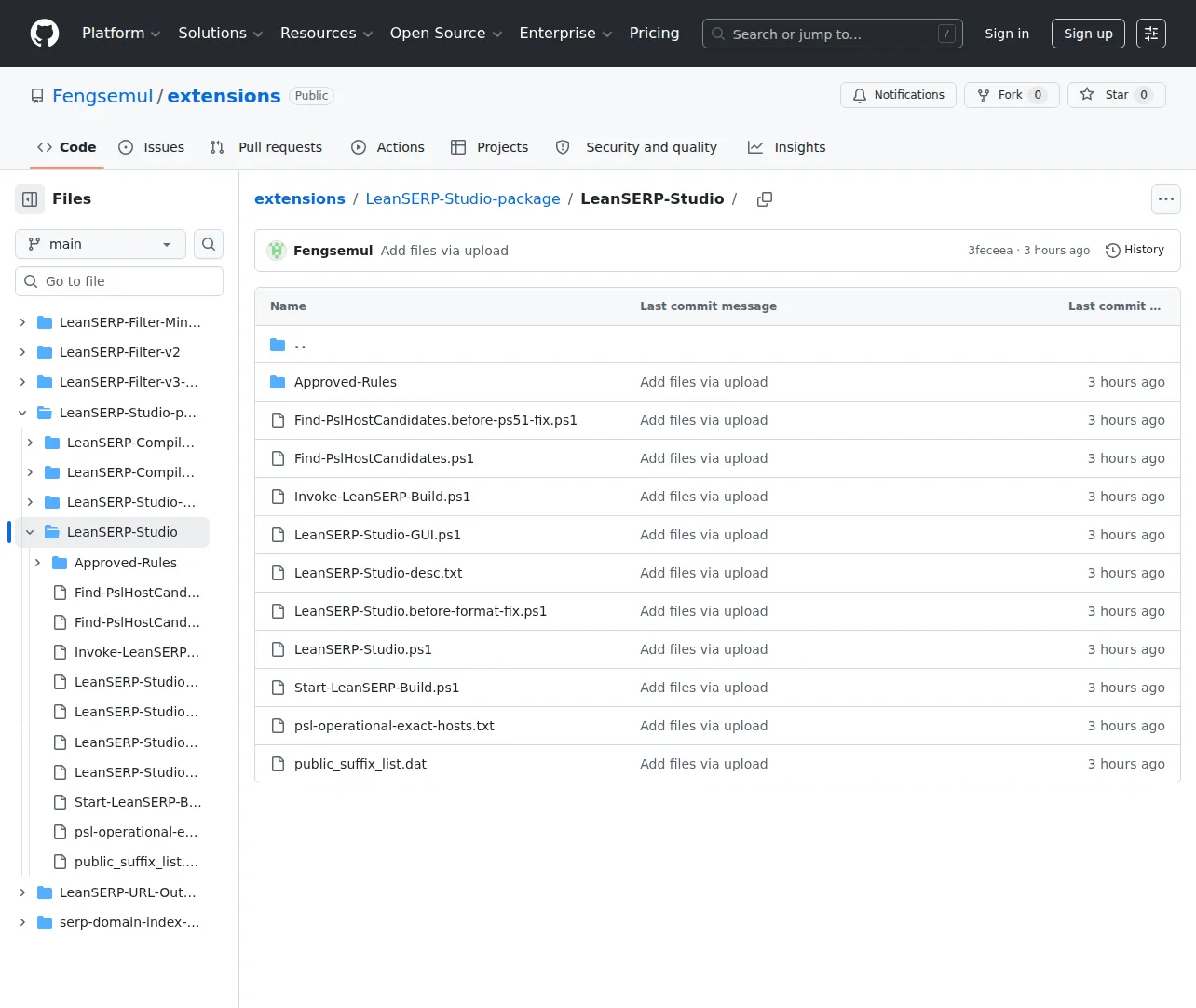Viewport: 1196px width, 1008px height.
Task: Expand the Approved-Rules folder in tree
Action: point(37,563)
